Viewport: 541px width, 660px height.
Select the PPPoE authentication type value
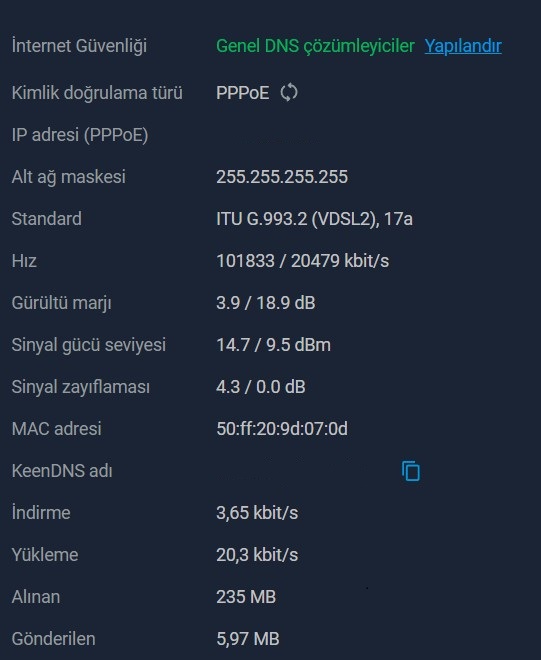point(243,93)
